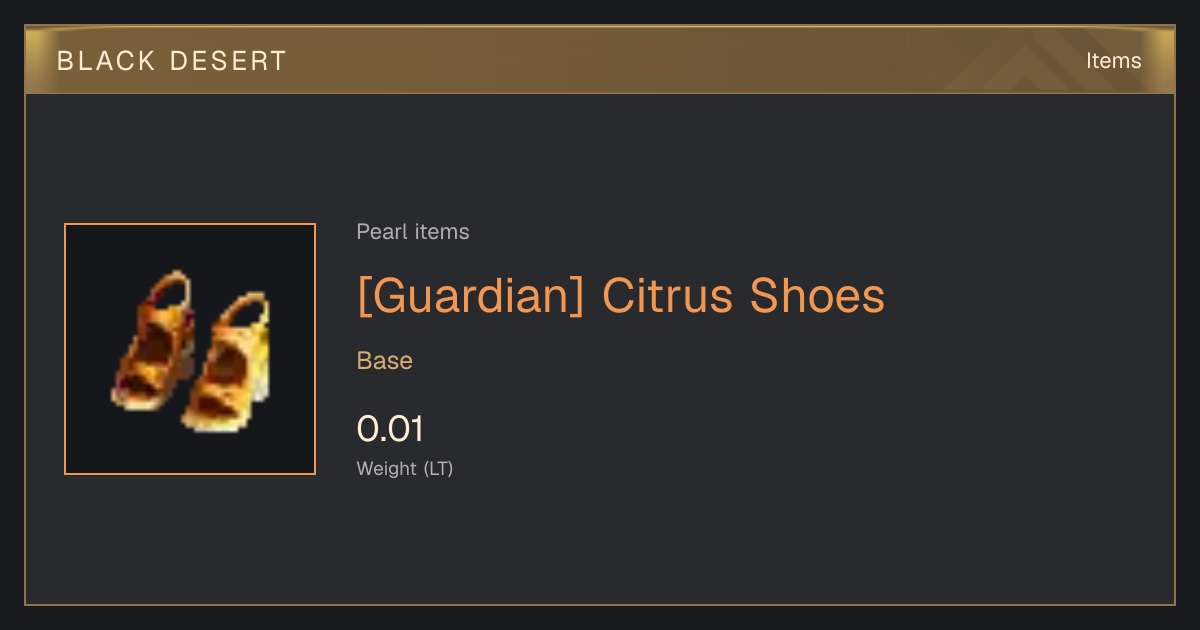Click the word [Guardian] in the title
Image resolution: width=1200 pixels, height=630 pixels.
(x=470, y=296)
